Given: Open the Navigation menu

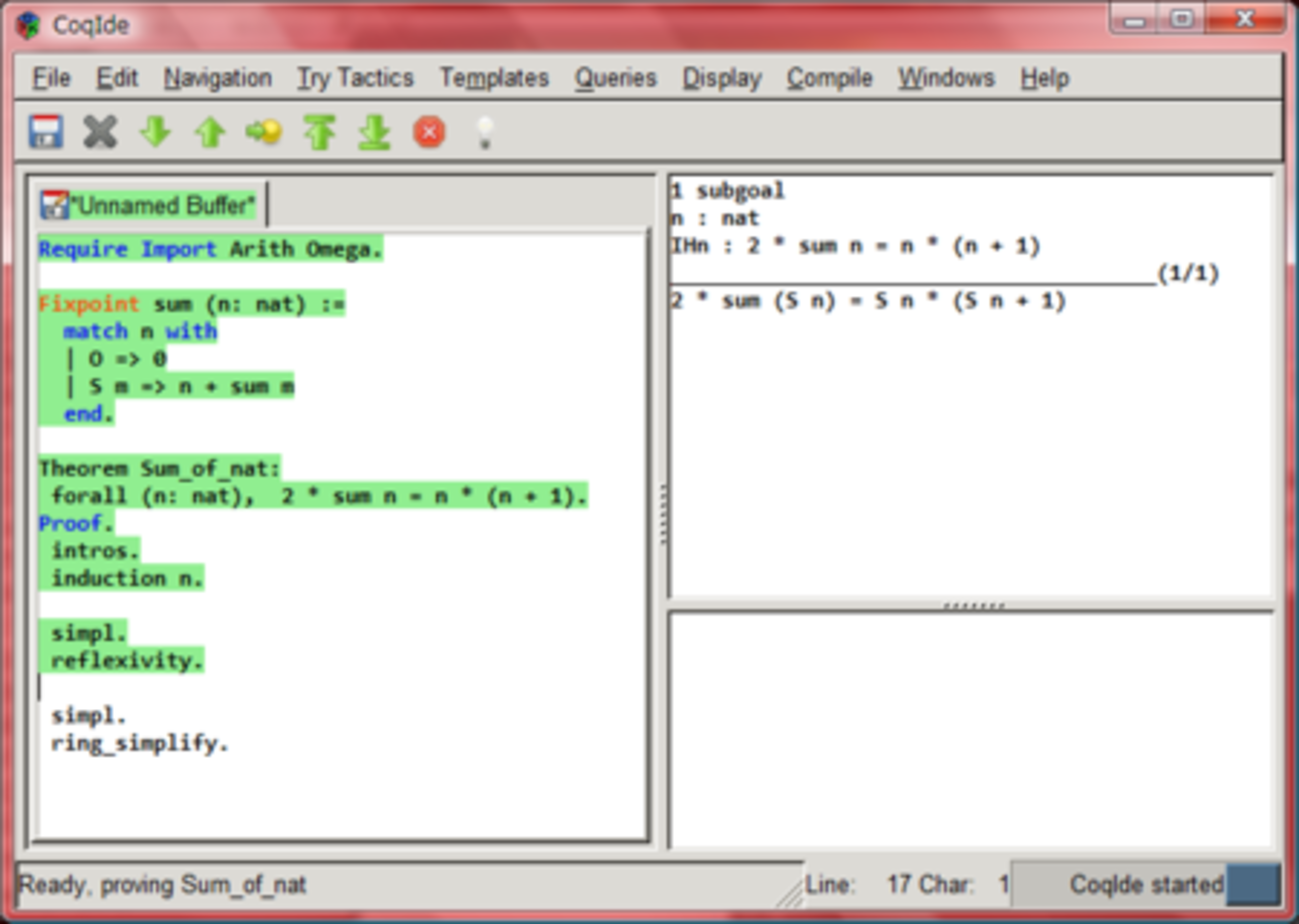Looking at the screenshot, I should coord(217,78).
